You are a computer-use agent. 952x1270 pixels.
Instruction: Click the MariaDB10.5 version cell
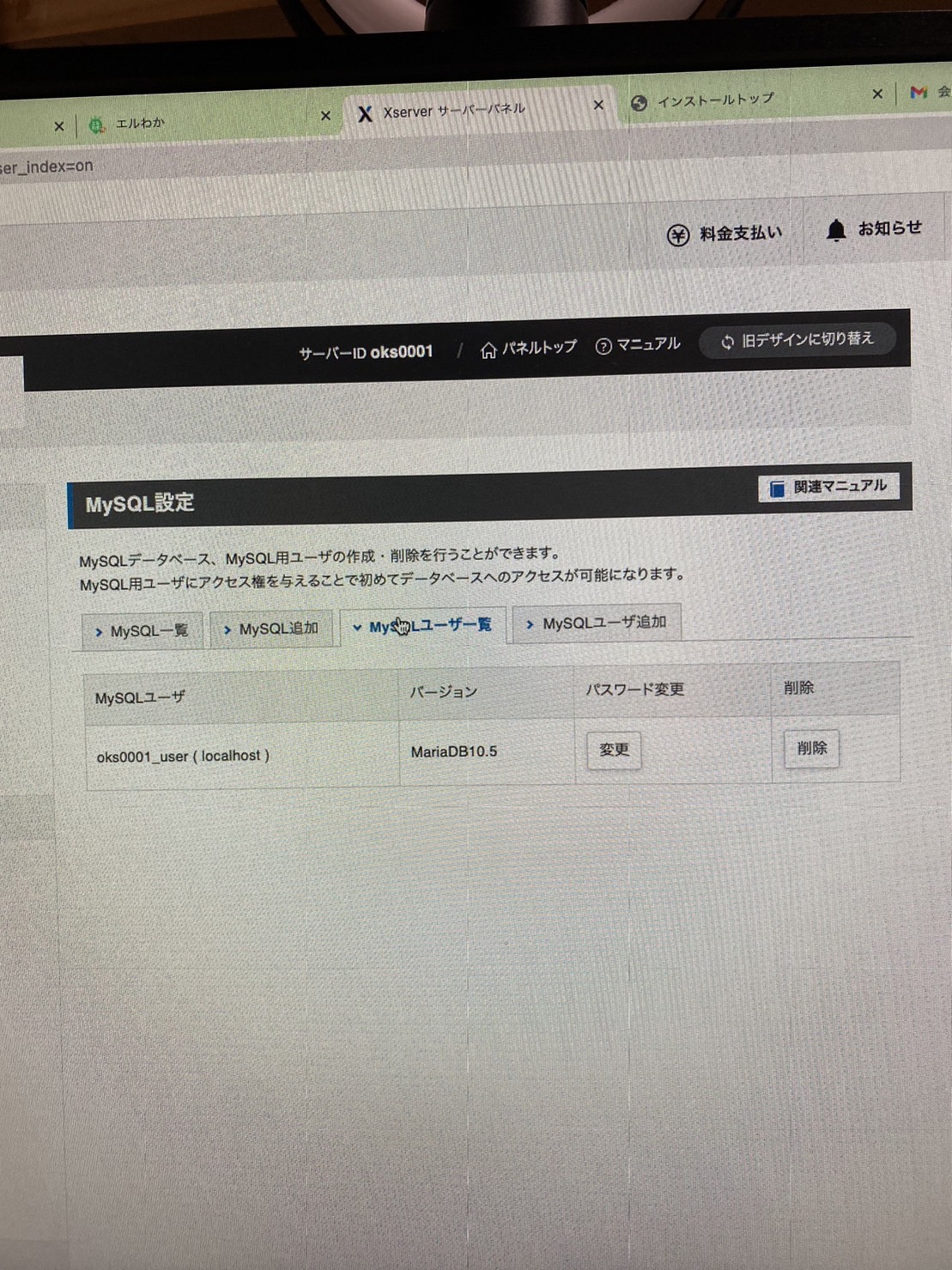point(487,751)
